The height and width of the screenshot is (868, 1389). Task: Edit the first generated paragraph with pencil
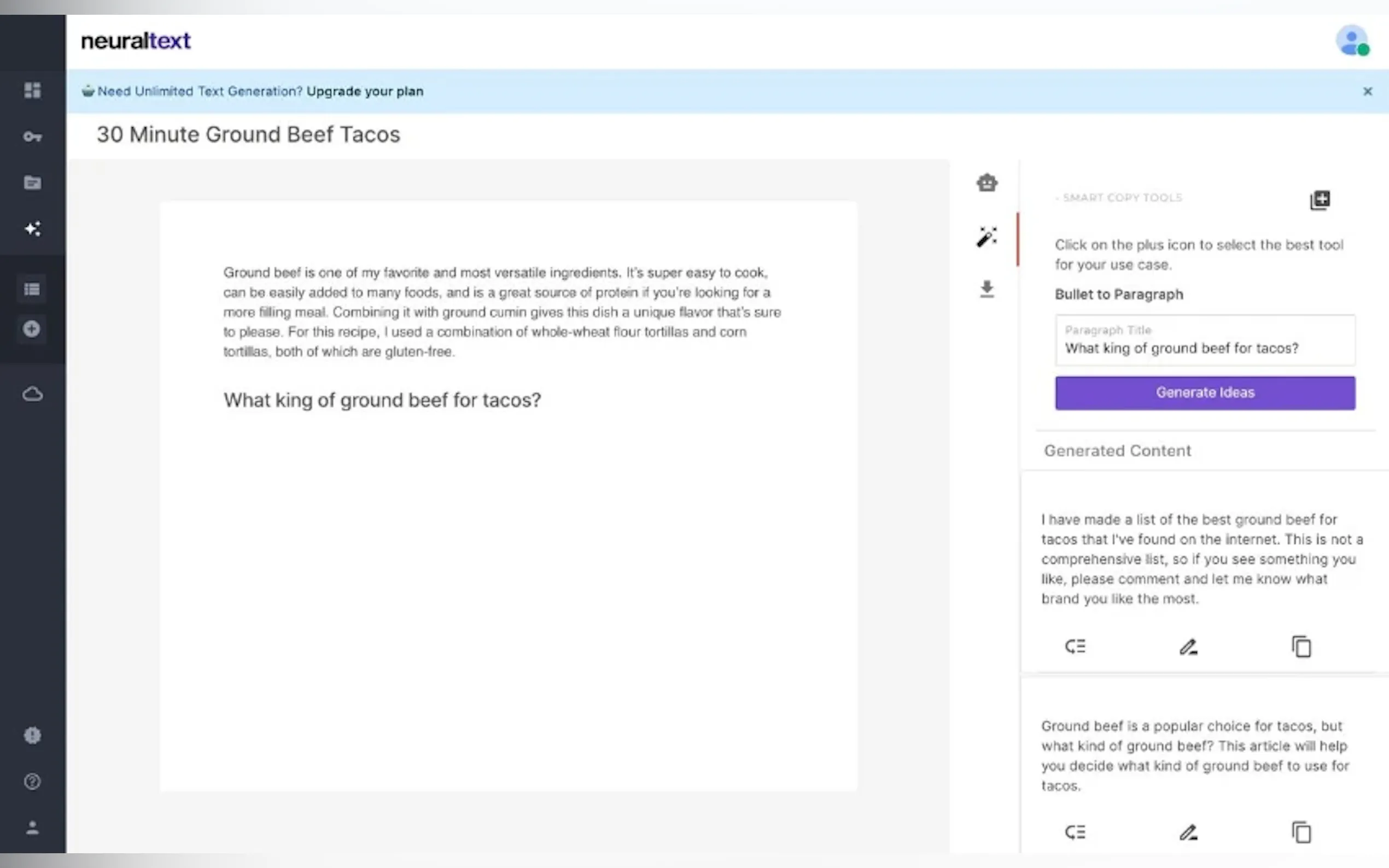[1188, 647]
